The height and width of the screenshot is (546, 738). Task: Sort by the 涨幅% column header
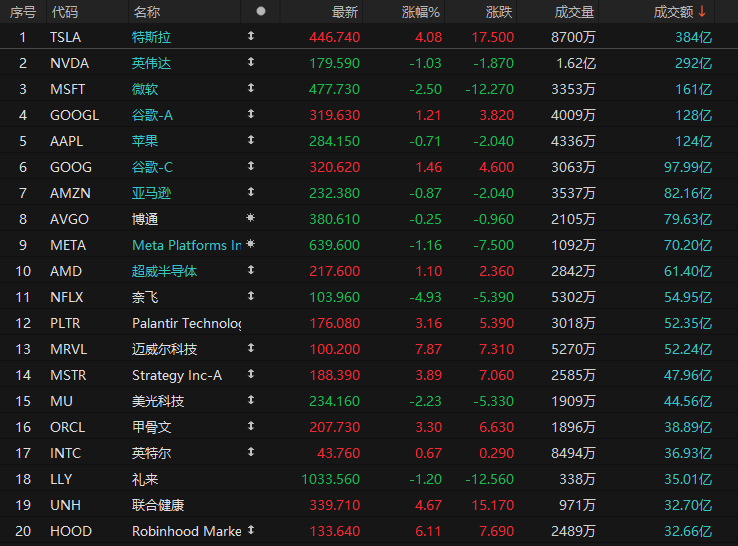421,12
